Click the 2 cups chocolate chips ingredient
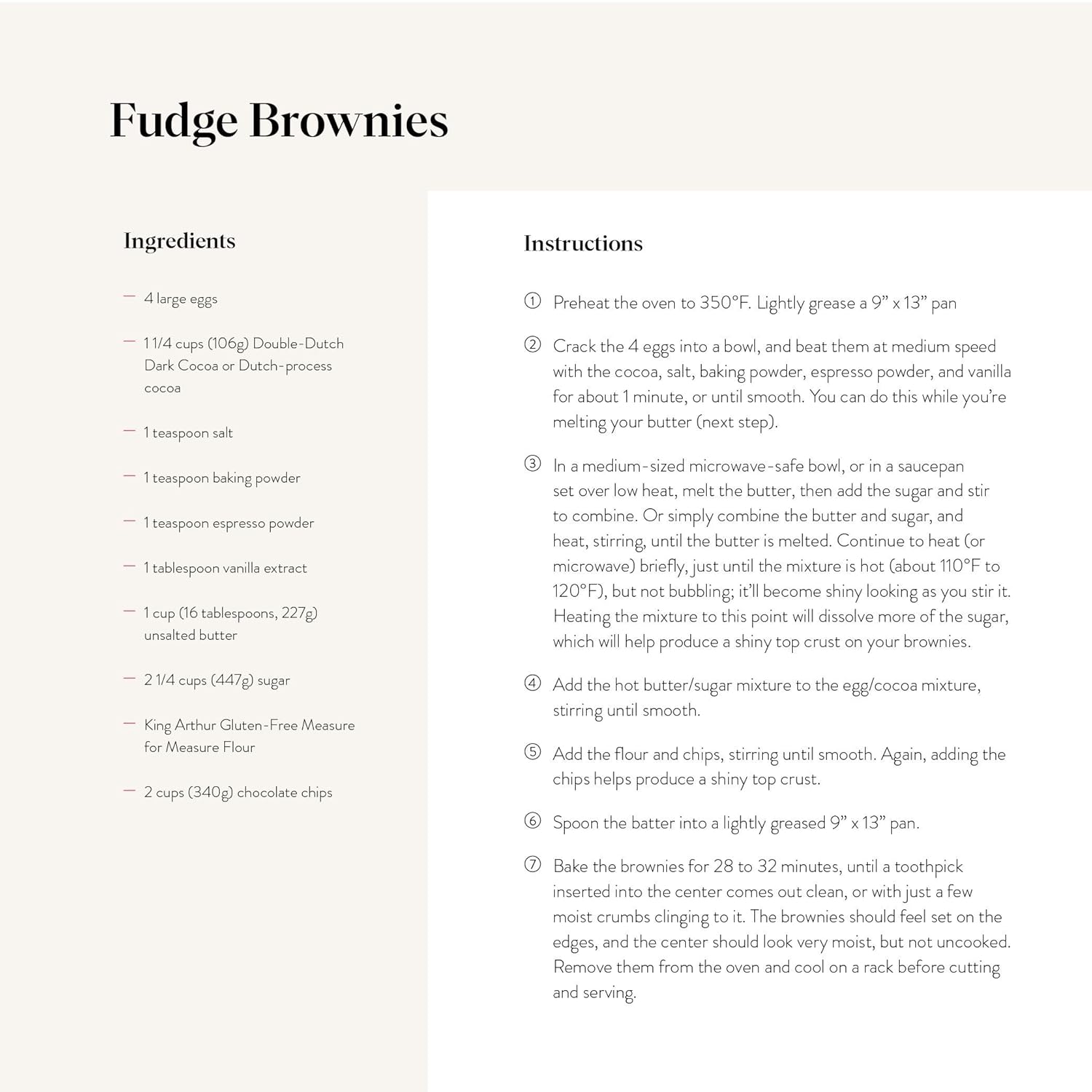Screen dimensions: 1092x1092 [x=238, y=793]
